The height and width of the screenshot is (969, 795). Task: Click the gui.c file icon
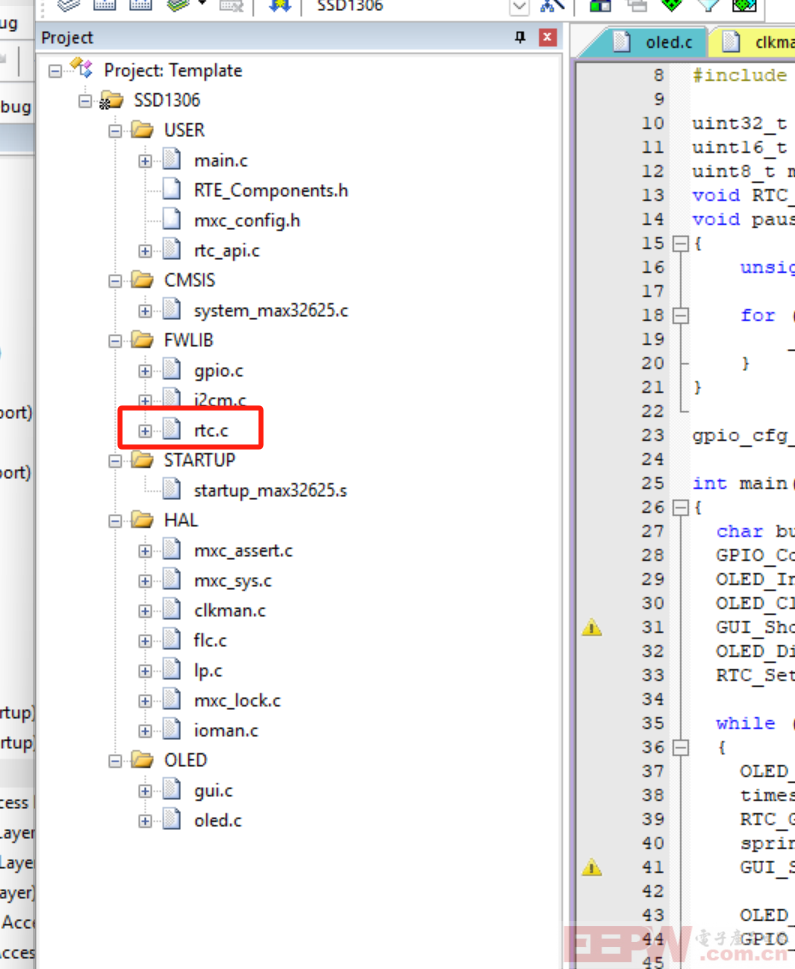(x=172, y=789)
